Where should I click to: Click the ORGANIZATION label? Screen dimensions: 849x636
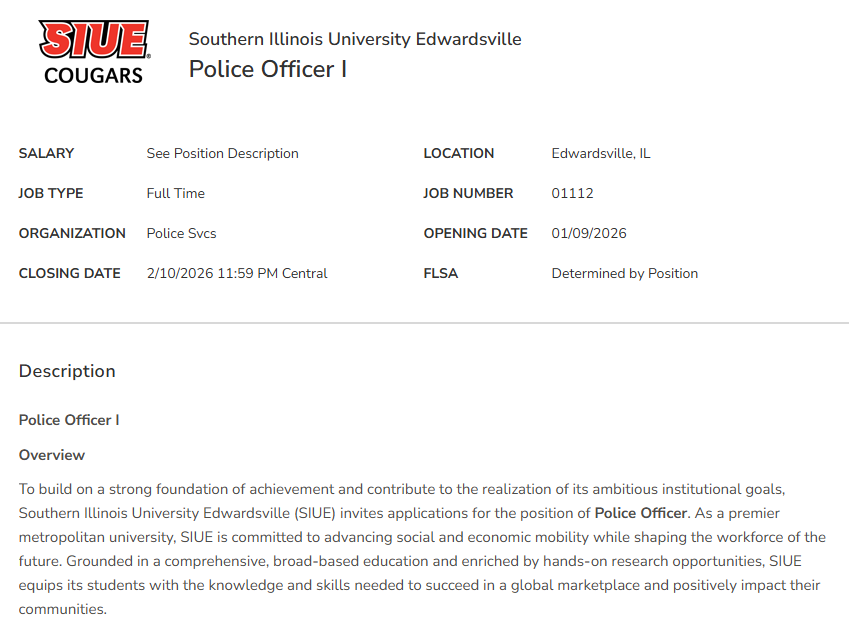click(72, 233)
